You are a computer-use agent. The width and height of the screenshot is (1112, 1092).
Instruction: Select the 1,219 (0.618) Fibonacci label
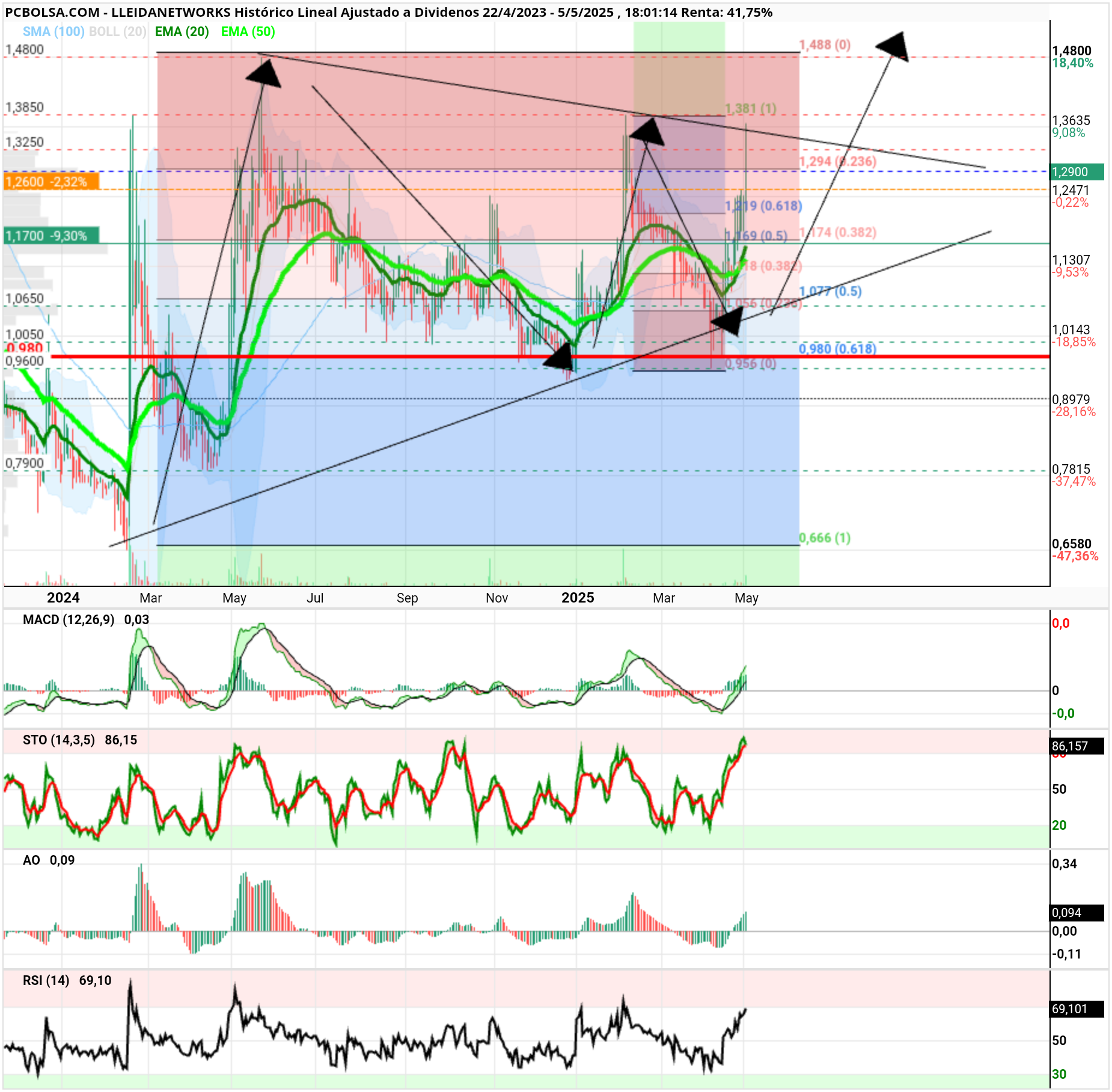[x=763, y=206]
